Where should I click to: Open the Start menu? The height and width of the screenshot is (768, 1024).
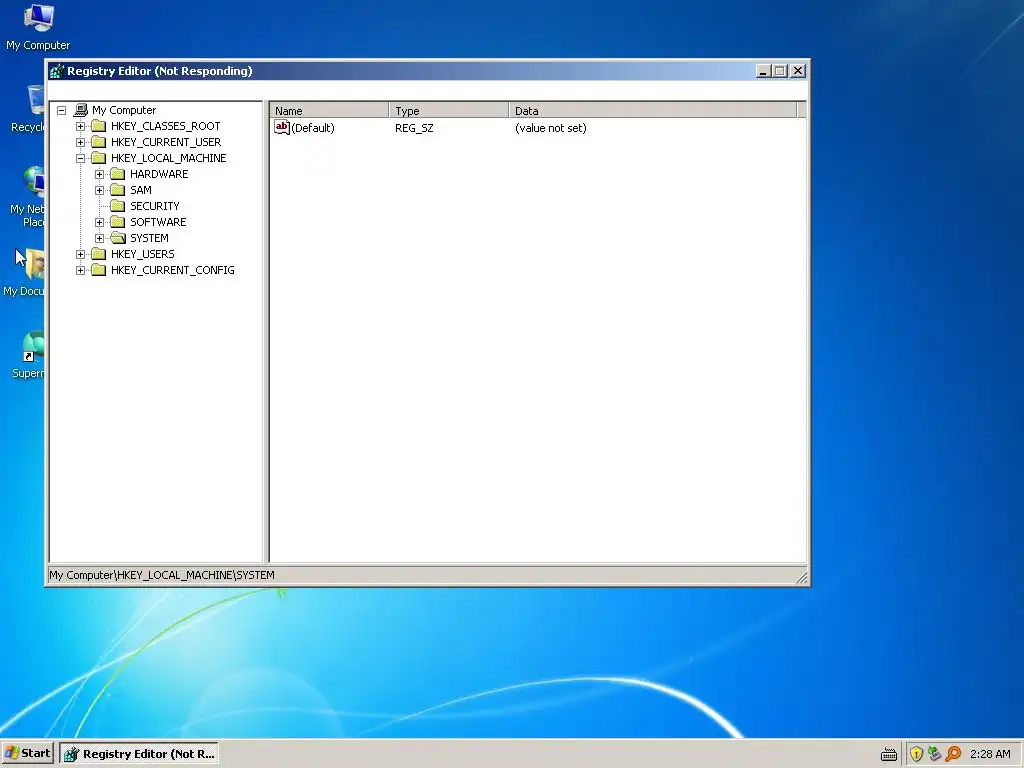(27, 754)
